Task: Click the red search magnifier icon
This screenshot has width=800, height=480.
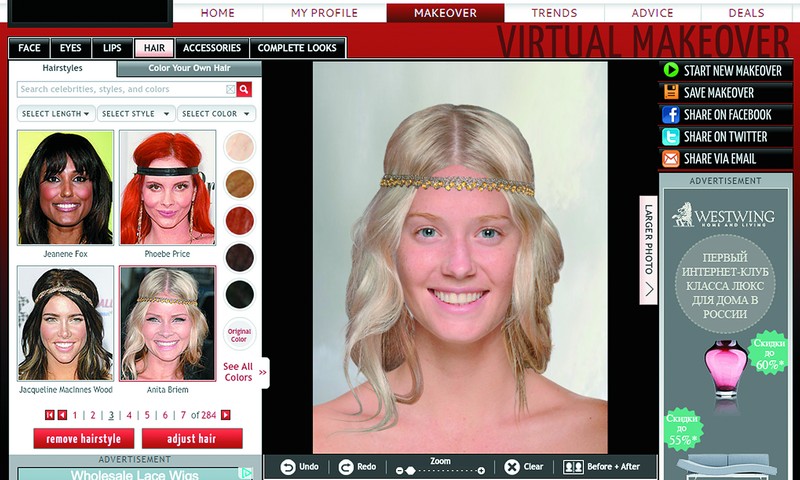Action: click(244, 89)
